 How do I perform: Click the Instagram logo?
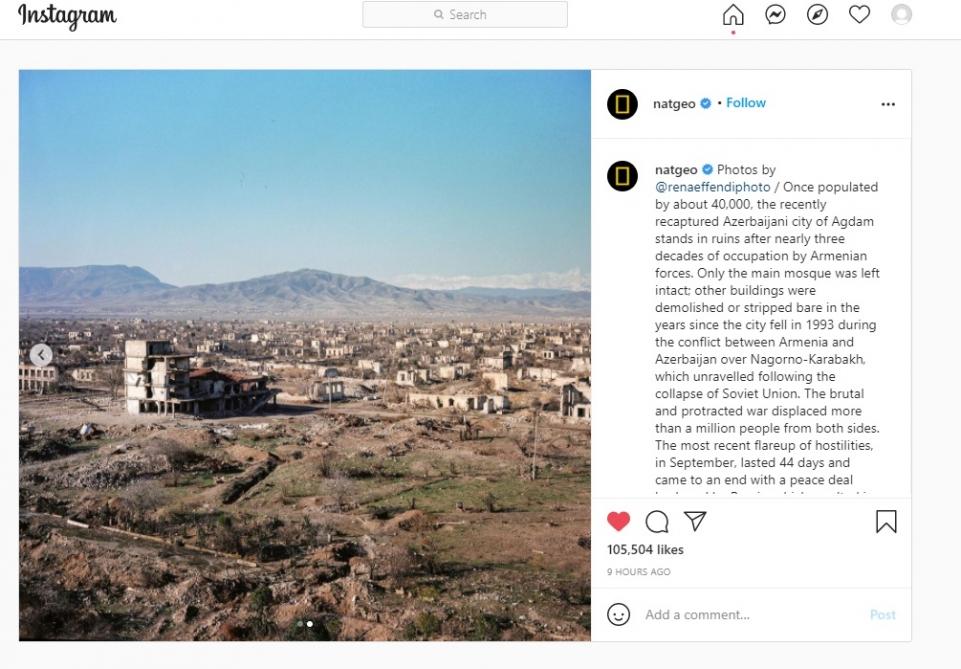pos(67,17)
